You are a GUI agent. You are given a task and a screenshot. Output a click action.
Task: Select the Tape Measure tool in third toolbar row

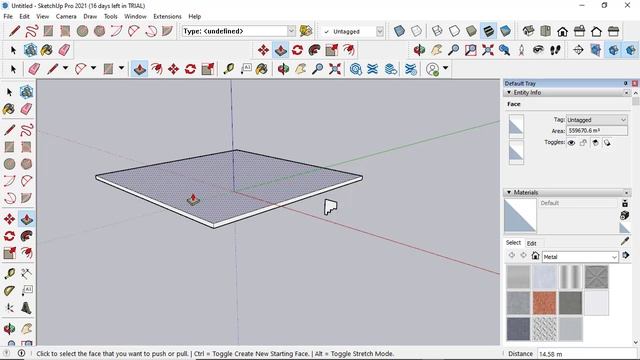click(229, 69)
